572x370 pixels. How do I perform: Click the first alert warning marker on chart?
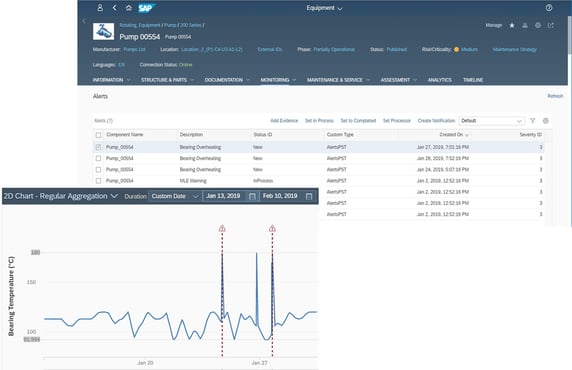[x=222, y=229]
